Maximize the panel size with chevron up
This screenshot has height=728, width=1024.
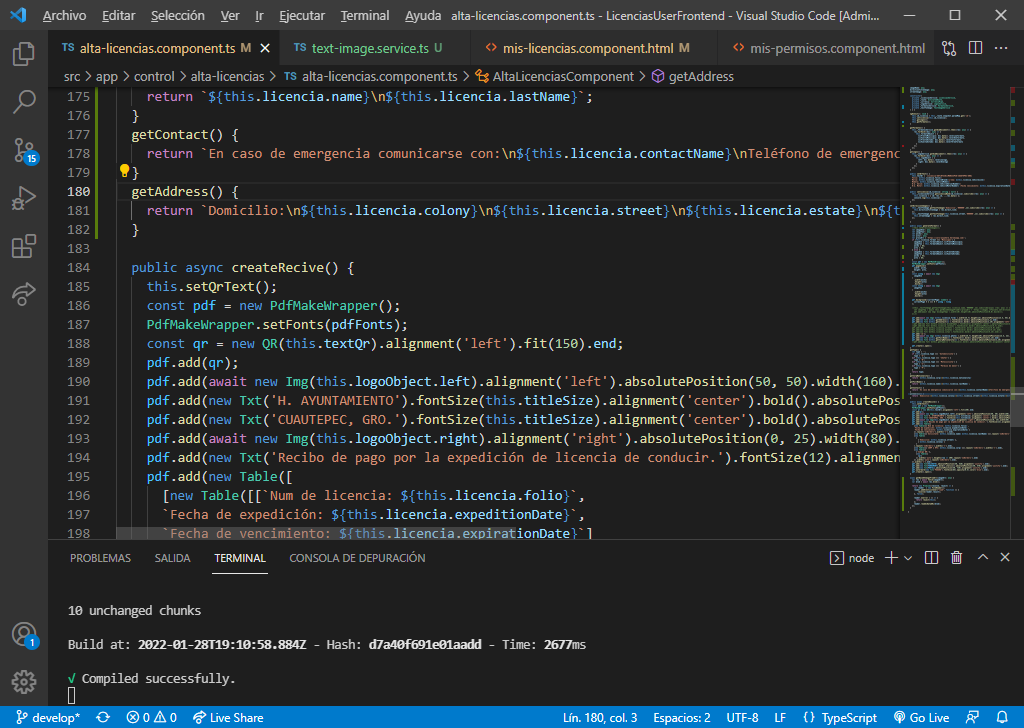tap(982, 557)
